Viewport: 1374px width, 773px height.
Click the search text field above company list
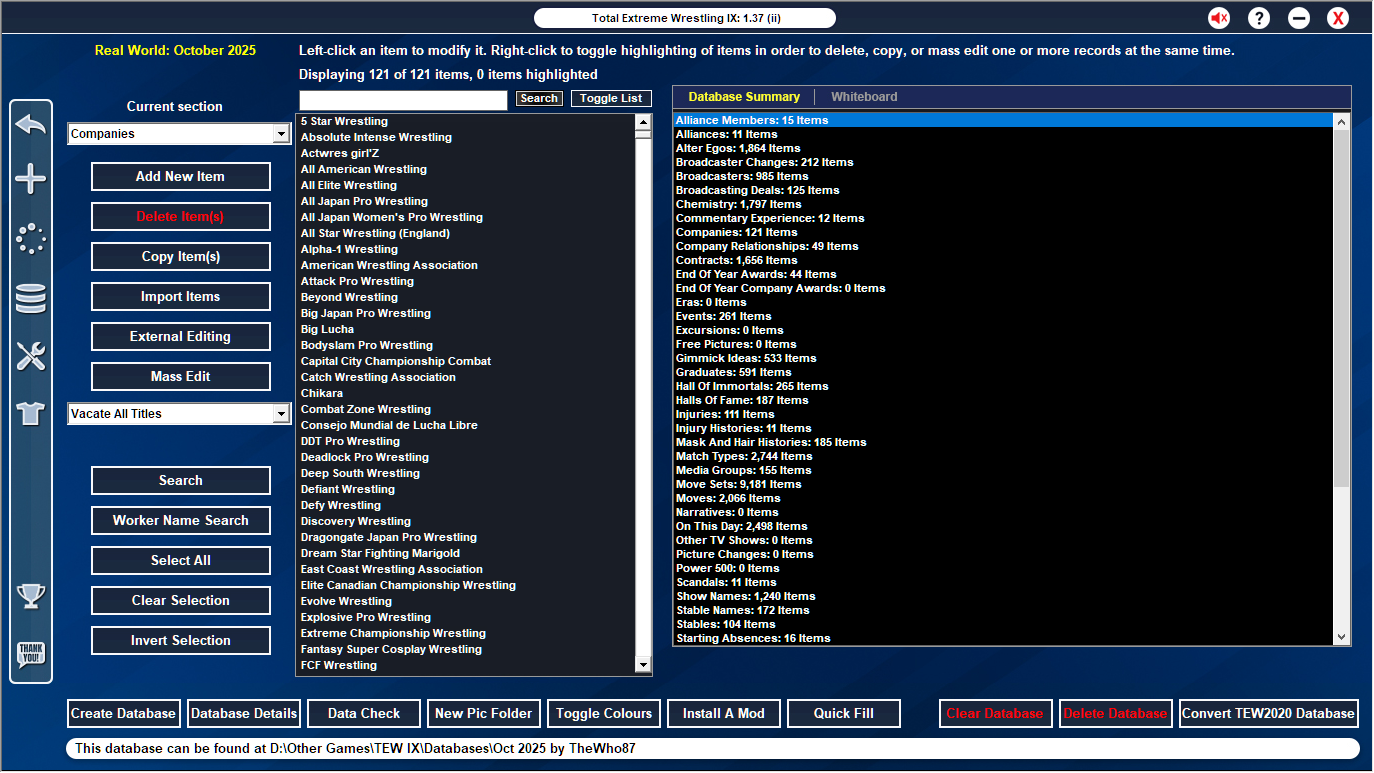[x=403, y=99]
